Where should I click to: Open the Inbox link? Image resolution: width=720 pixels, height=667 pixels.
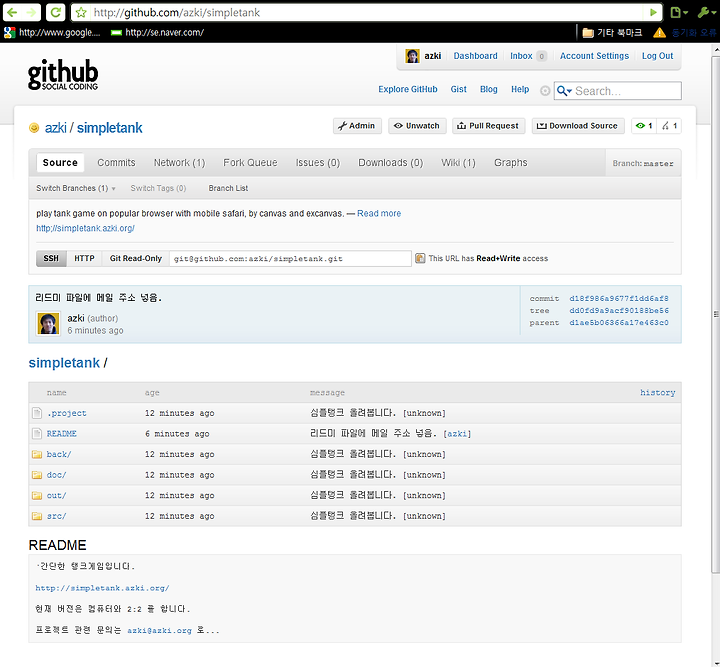521,56
